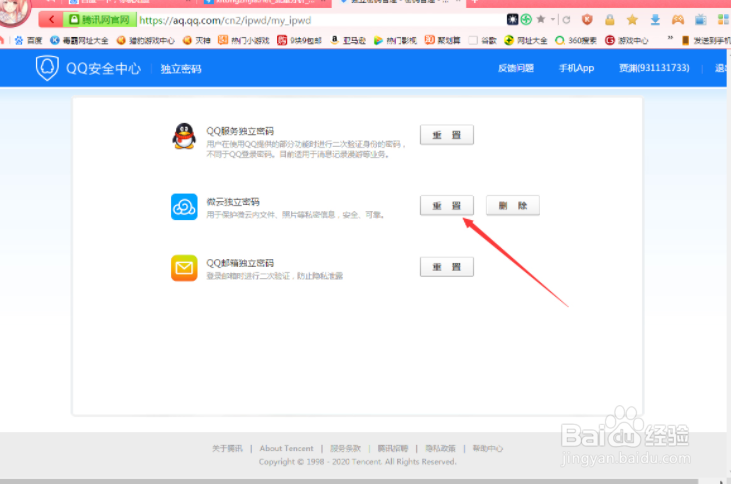The height and width of the screenshot is (484, 731).
Task: Delete the 微云独立密码 with 删除 button
Action: point(513,205)
